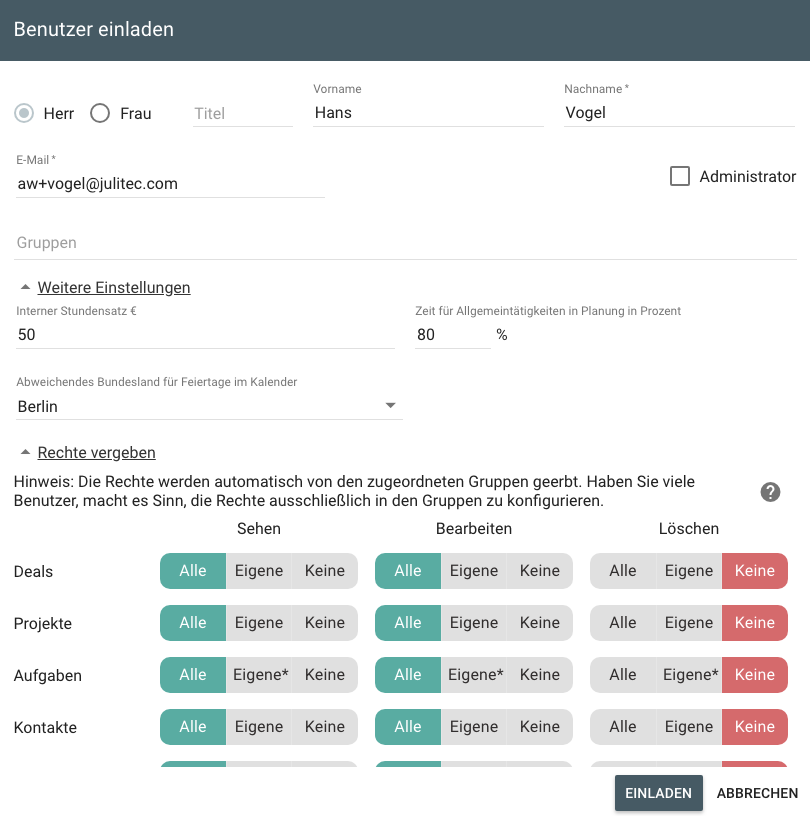The height and width of the screenshot is (816, 810).
Task: Set Deals Sehen to Eigene
Action: (259, 570)
